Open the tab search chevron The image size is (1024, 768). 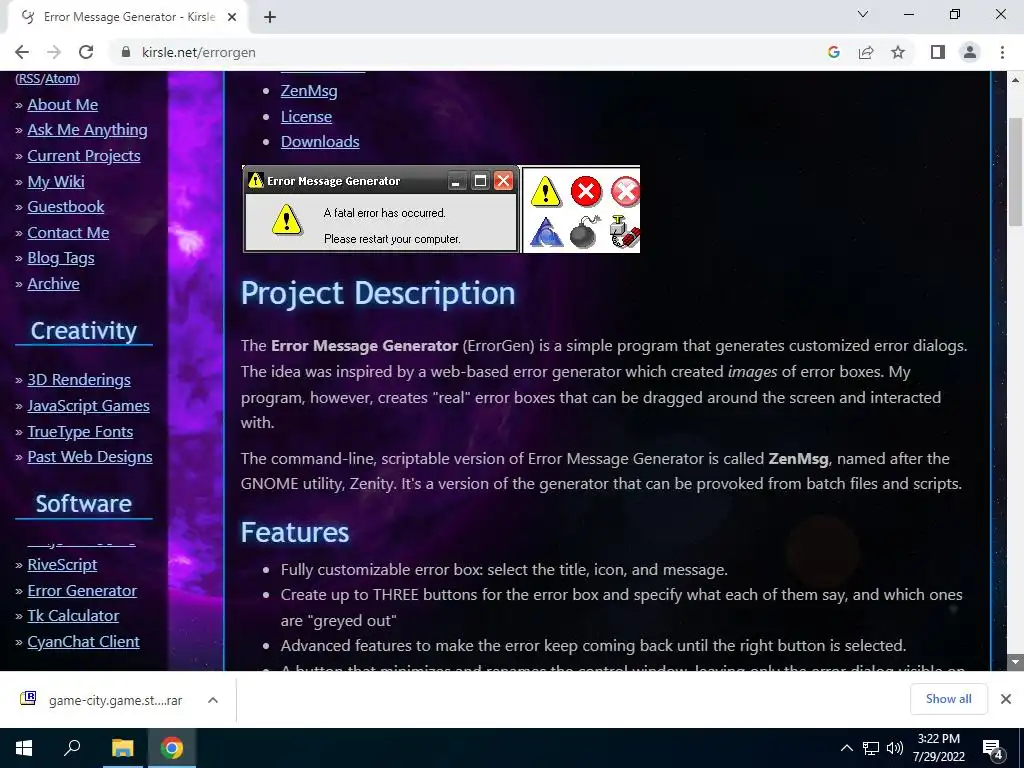[x=863, y=14]
